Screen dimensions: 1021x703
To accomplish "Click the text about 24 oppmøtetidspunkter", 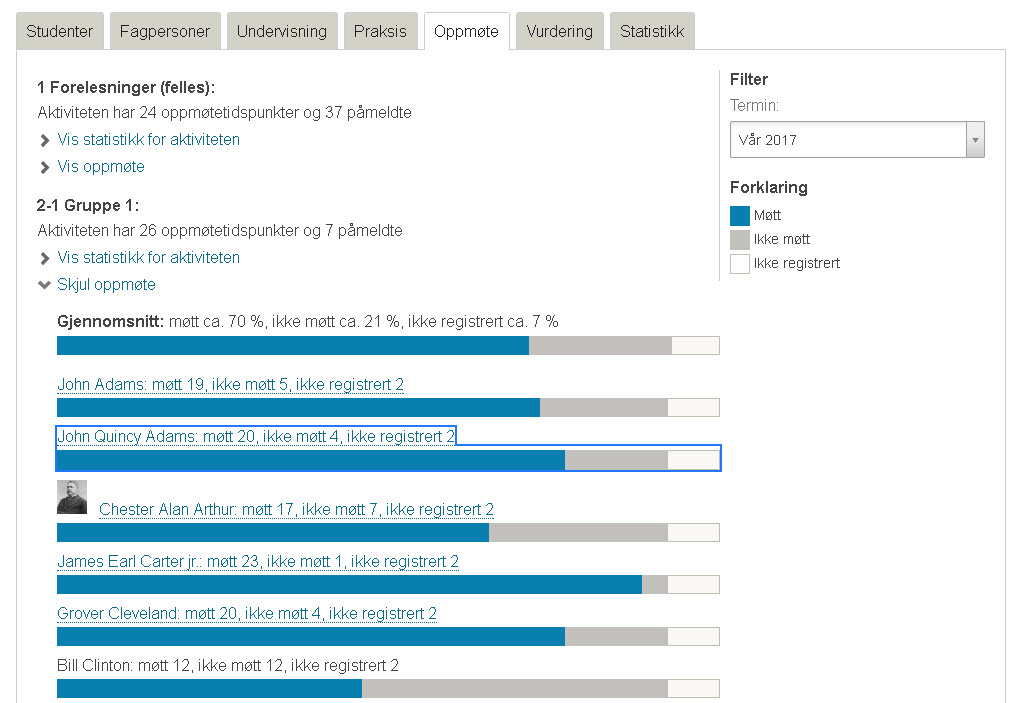I will (x=225, y=113).
